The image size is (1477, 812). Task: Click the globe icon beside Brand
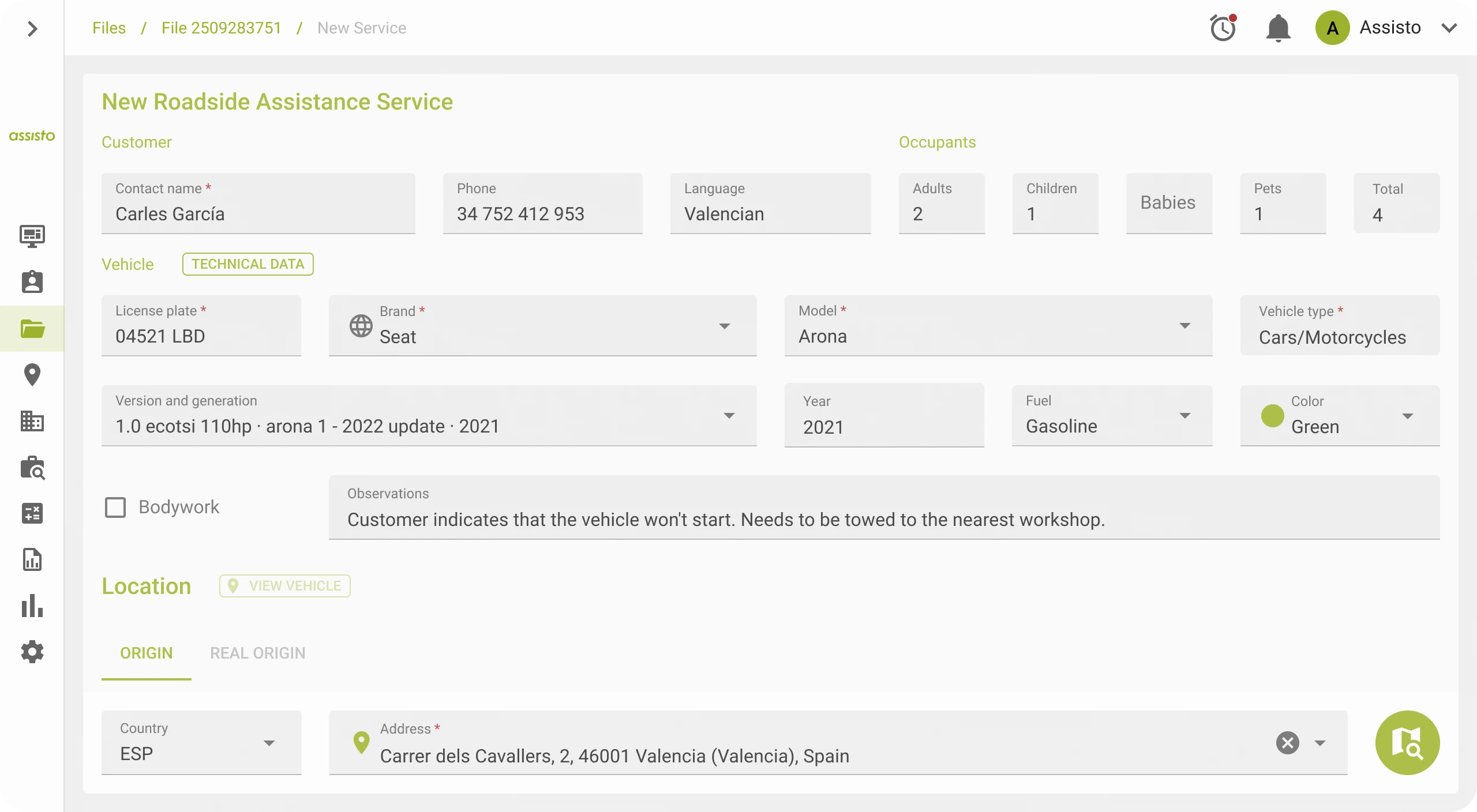click(x=361, y=326)
